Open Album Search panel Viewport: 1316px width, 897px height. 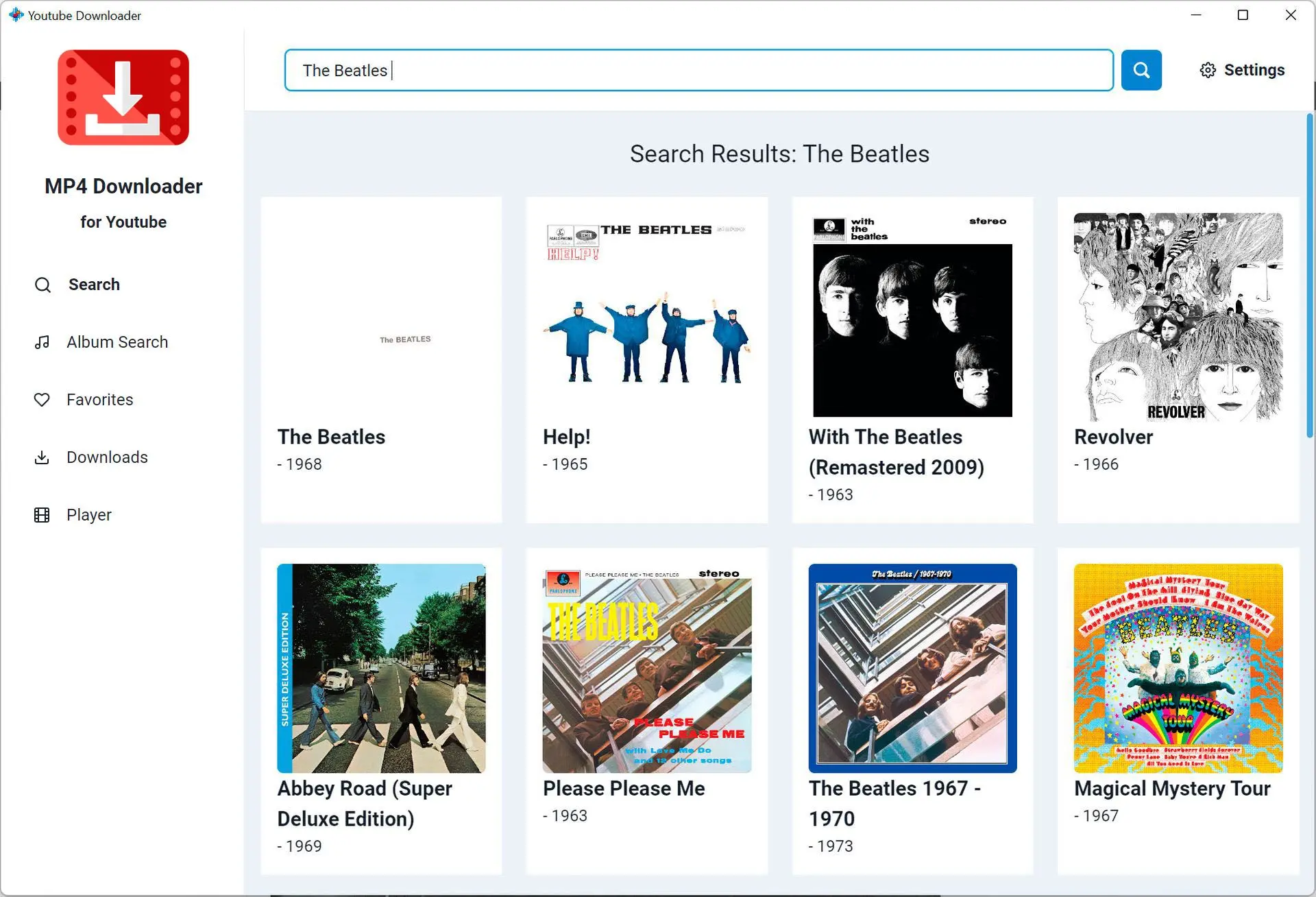point(118,341)
